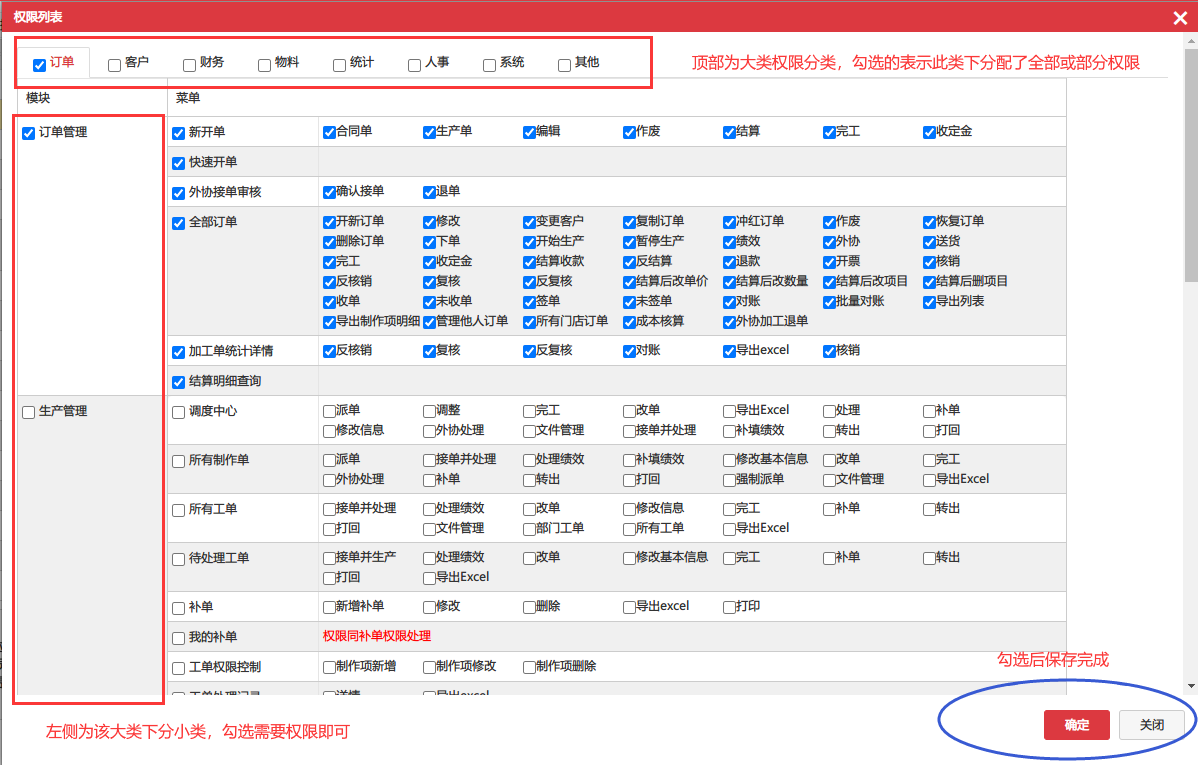Toggle the 编辑 checkbox in 新开单 row
The image size is (1198, 765).
pos(529,133)
